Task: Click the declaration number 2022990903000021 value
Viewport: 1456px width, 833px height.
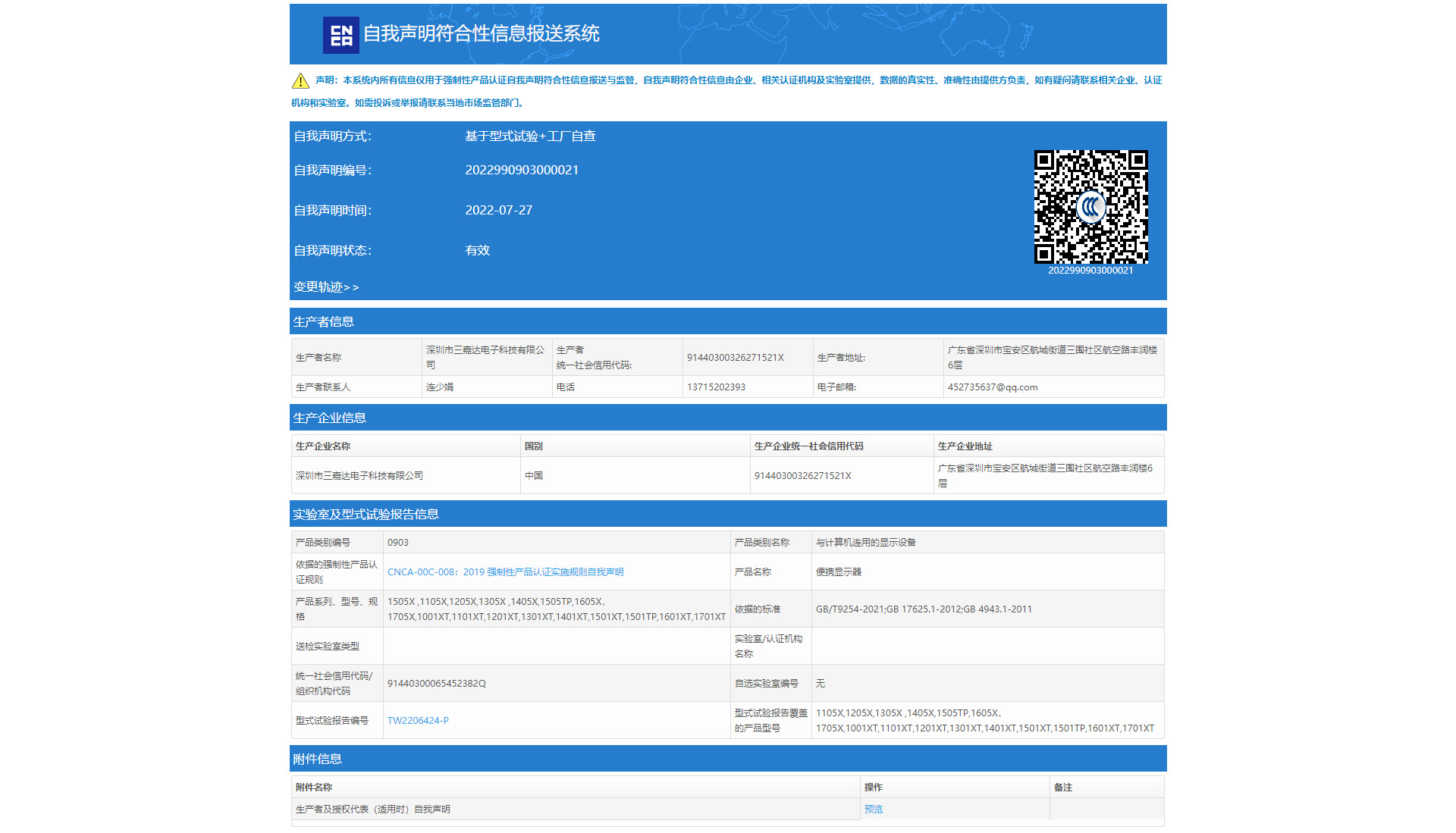Action: click(522, 171)
